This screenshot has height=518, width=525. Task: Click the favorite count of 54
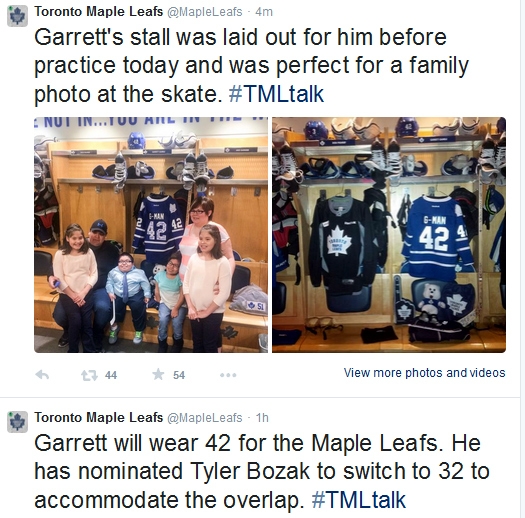pos(179,375)
